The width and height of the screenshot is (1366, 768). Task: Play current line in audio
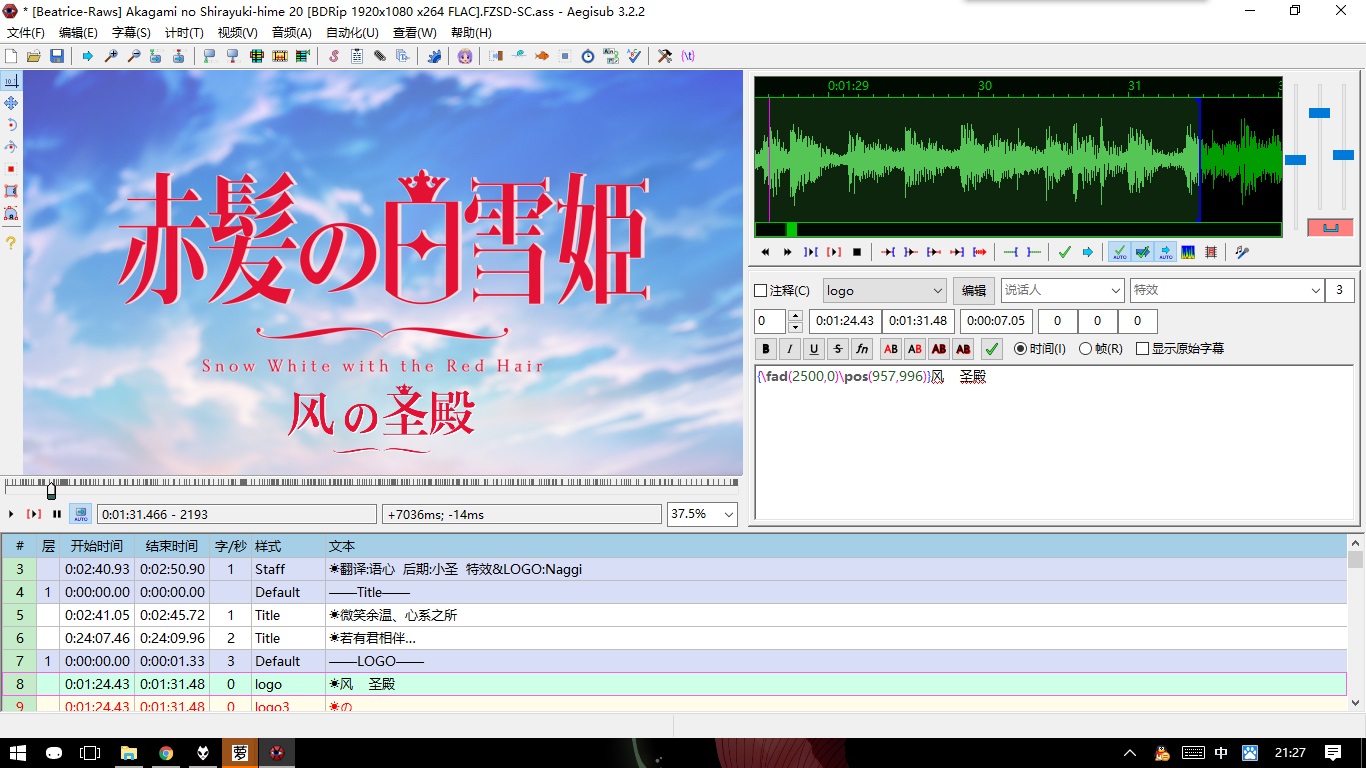[834, 252]
